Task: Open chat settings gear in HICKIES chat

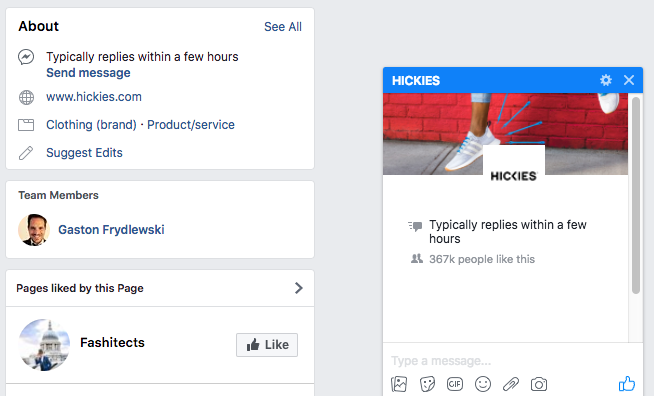Action: (606, 80)
